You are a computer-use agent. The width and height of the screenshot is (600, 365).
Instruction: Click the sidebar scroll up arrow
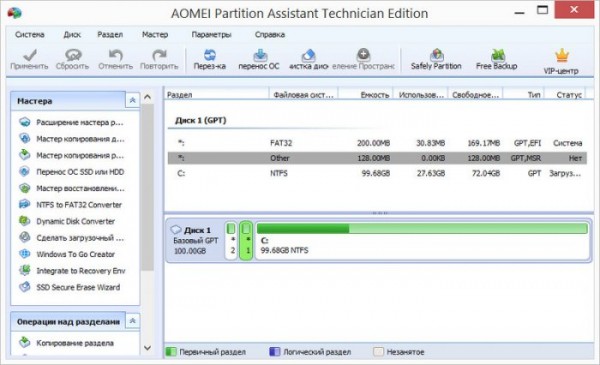pyautogui.click(x=147, y=97)
